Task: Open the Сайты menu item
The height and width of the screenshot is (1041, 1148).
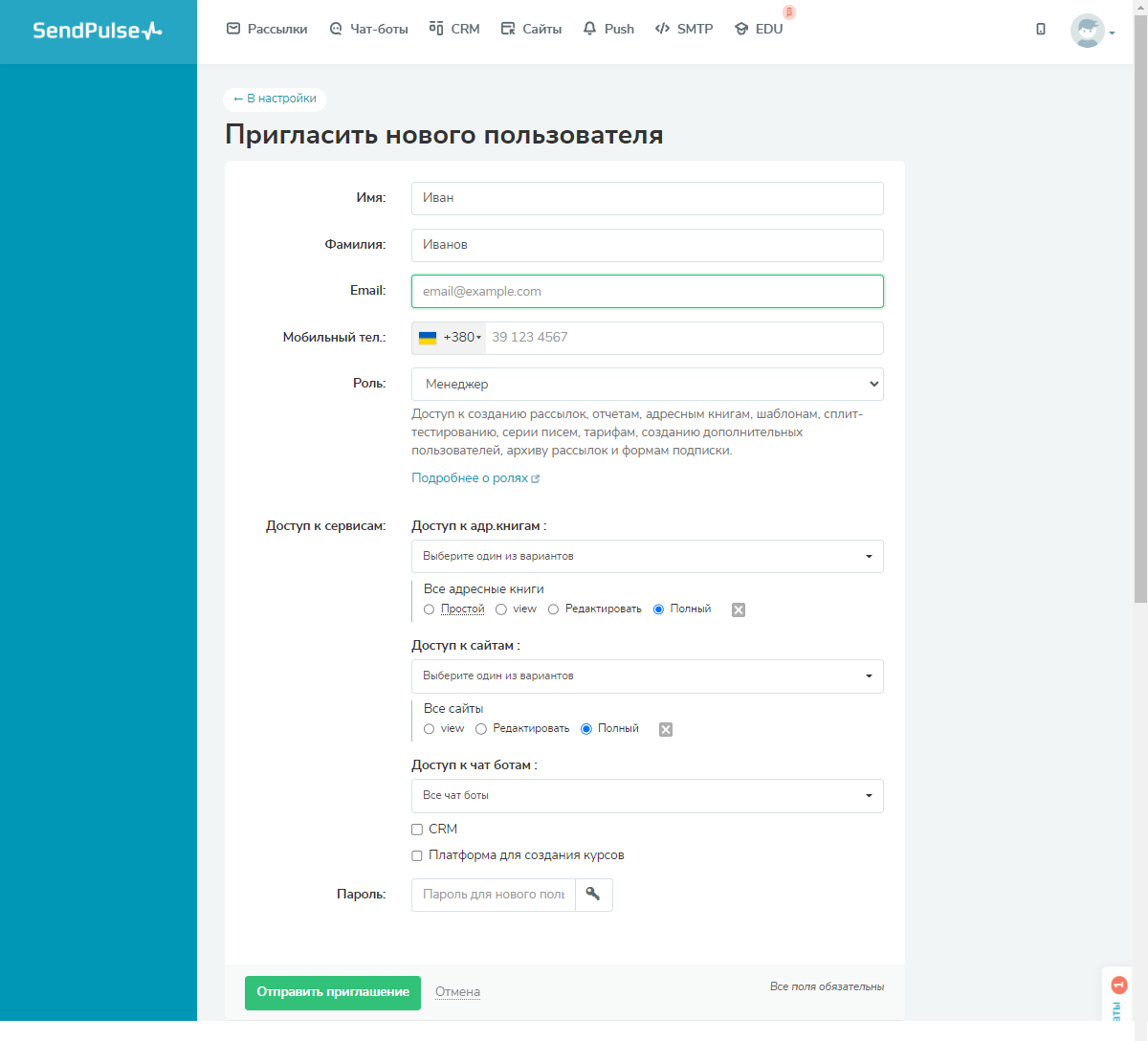Action: point(531,29)
